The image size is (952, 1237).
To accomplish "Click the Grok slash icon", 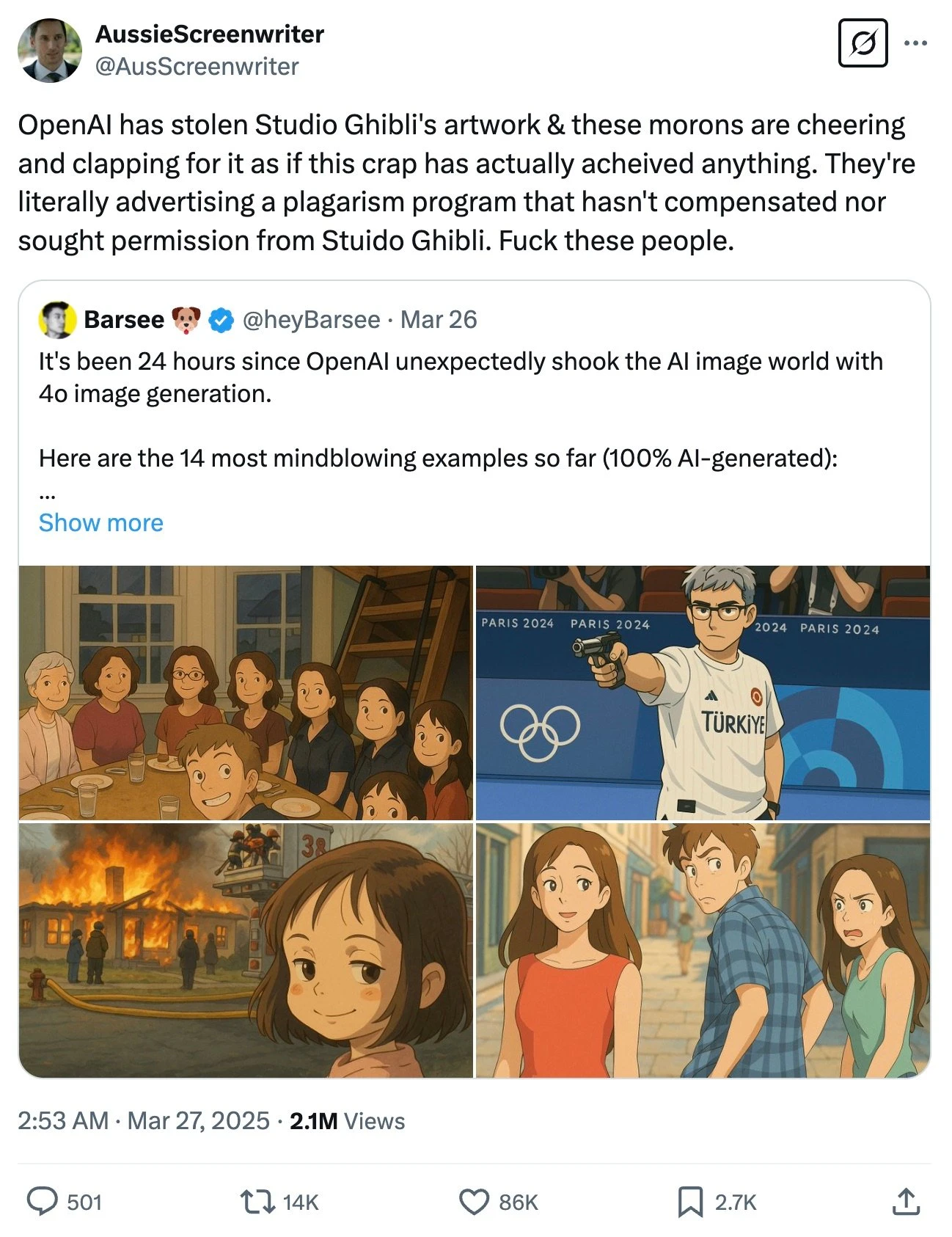I will [863, 43].
